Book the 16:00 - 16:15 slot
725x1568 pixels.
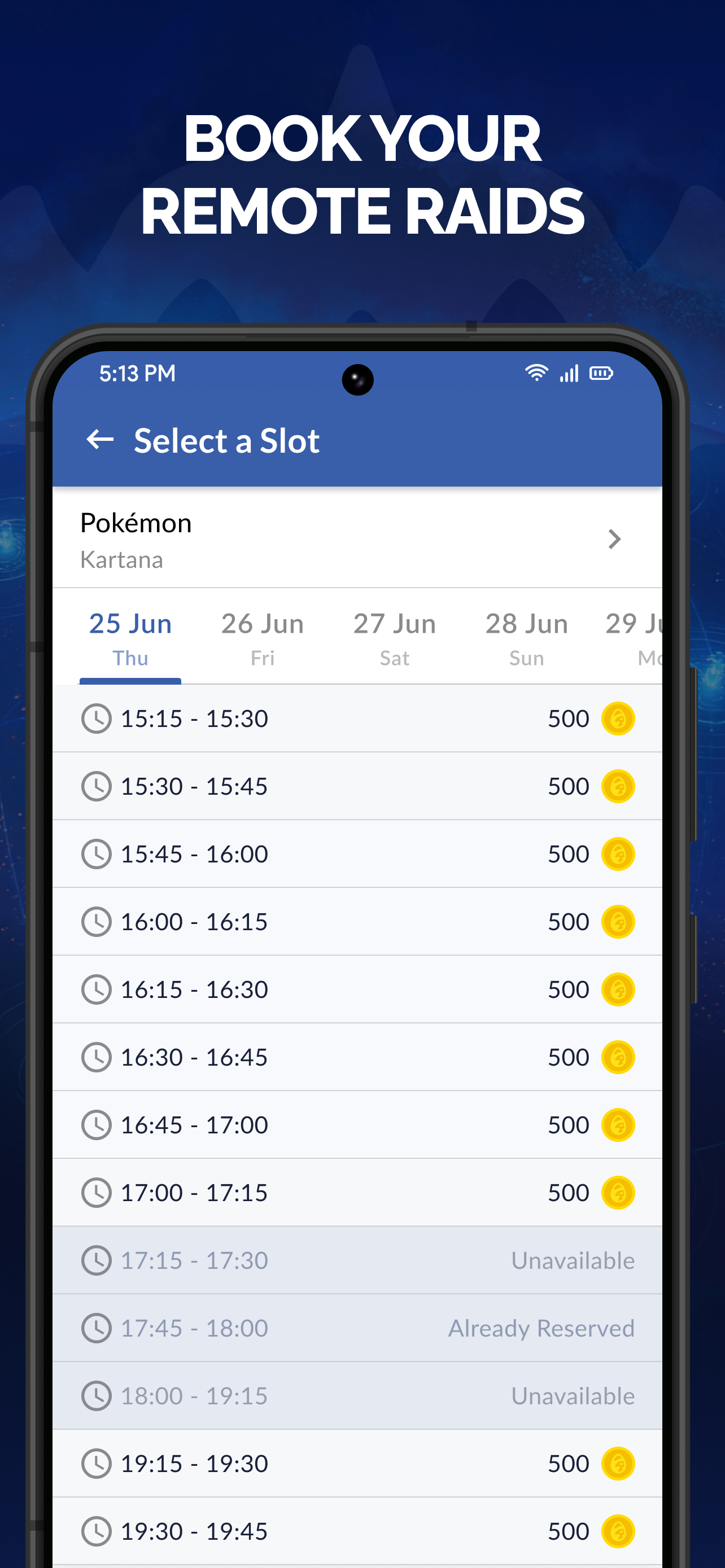coord(357,922)
